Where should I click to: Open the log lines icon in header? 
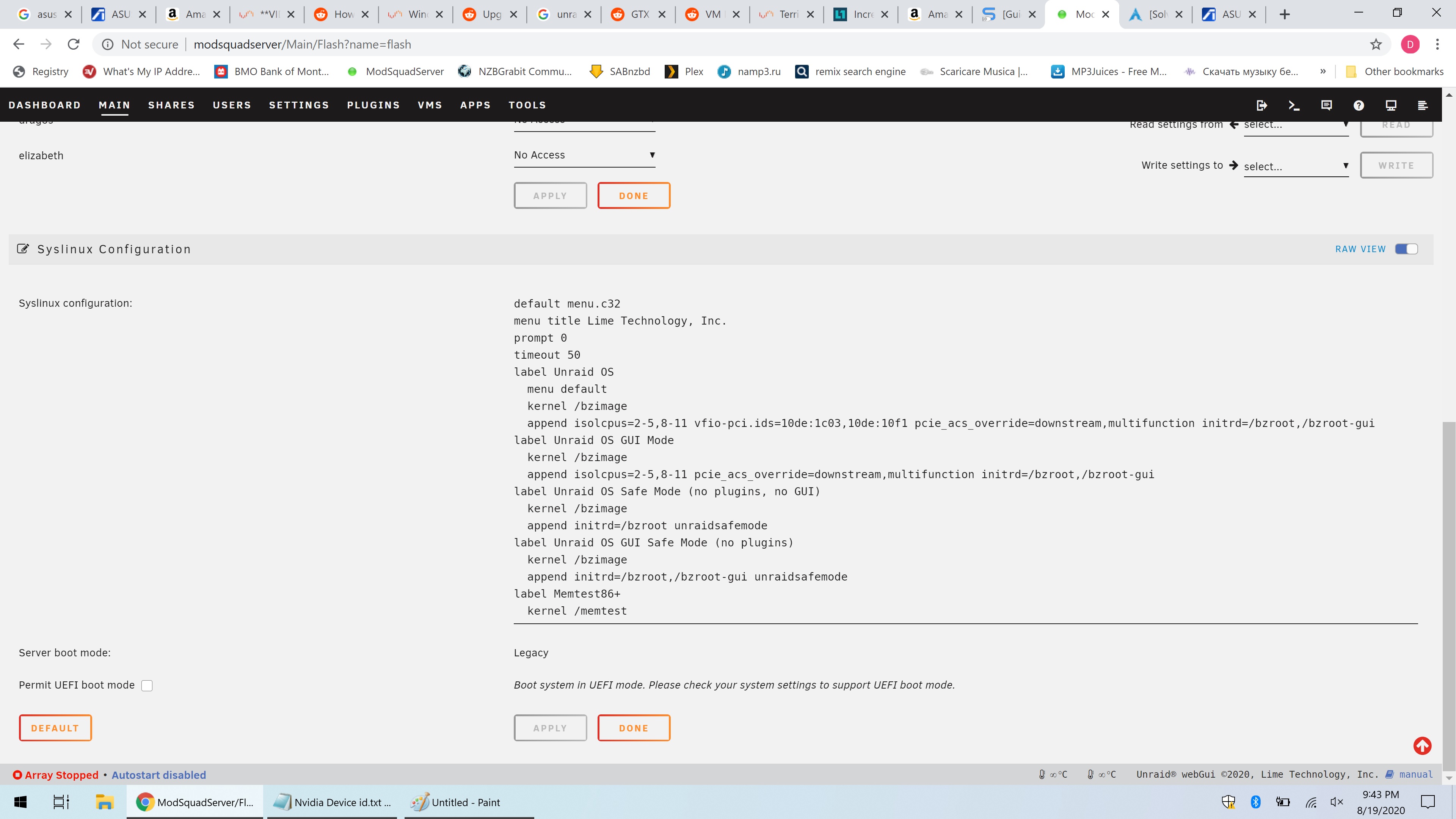pyautogui.click(x=1423, y=105)
